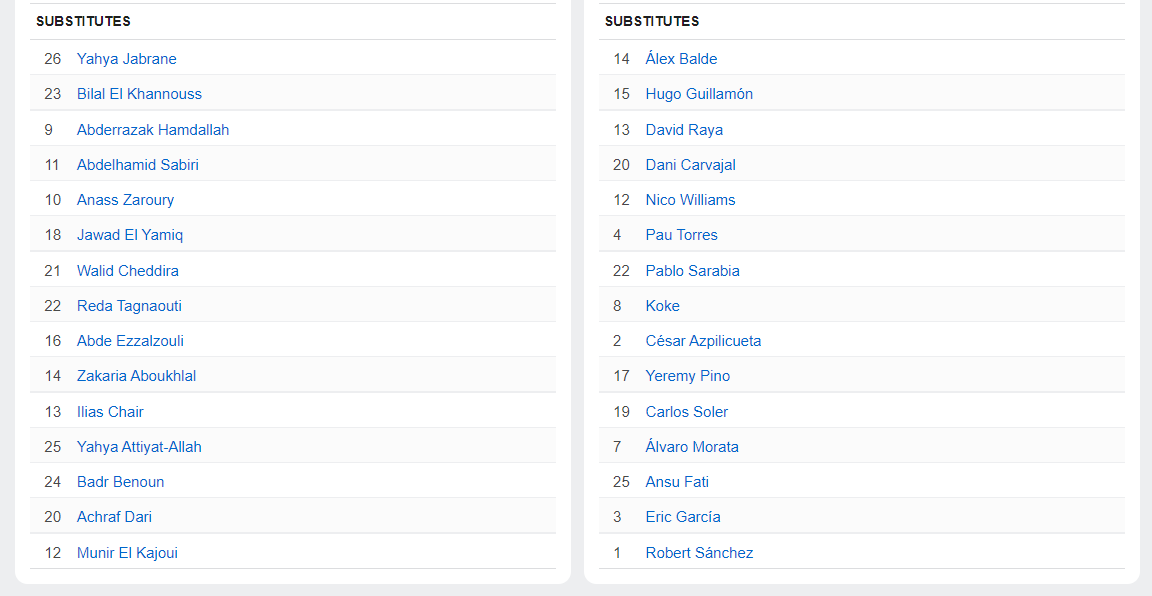Open Abdelhamid Sabiri's profile link

pos(138,165)
